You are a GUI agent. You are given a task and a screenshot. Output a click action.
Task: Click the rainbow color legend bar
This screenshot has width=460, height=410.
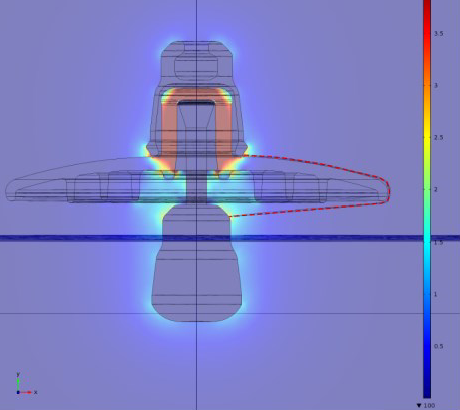click(427, 199)
